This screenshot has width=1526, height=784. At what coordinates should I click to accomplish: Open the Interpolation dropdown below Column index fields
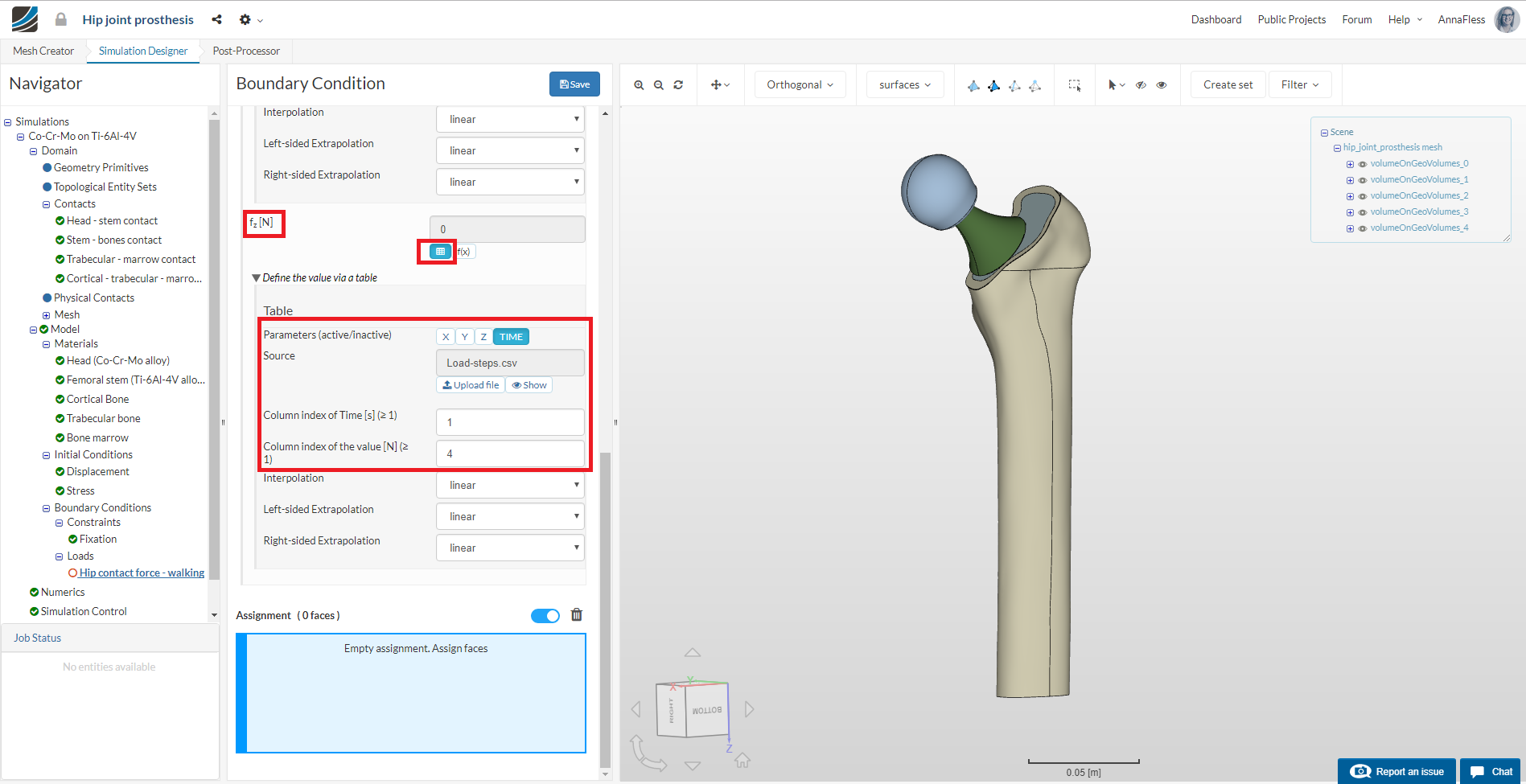[511, 485]
